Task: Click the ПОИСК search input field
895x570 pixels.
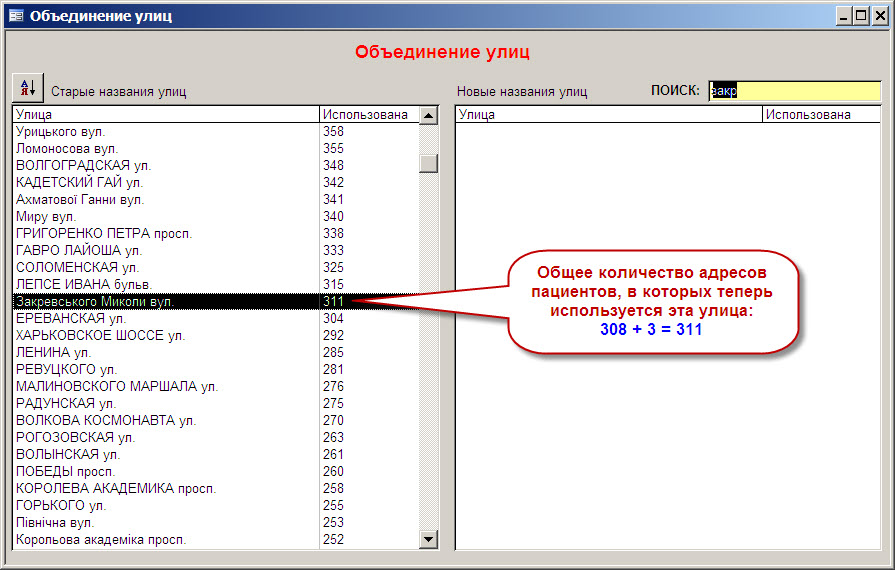Action: coord(795,91)
